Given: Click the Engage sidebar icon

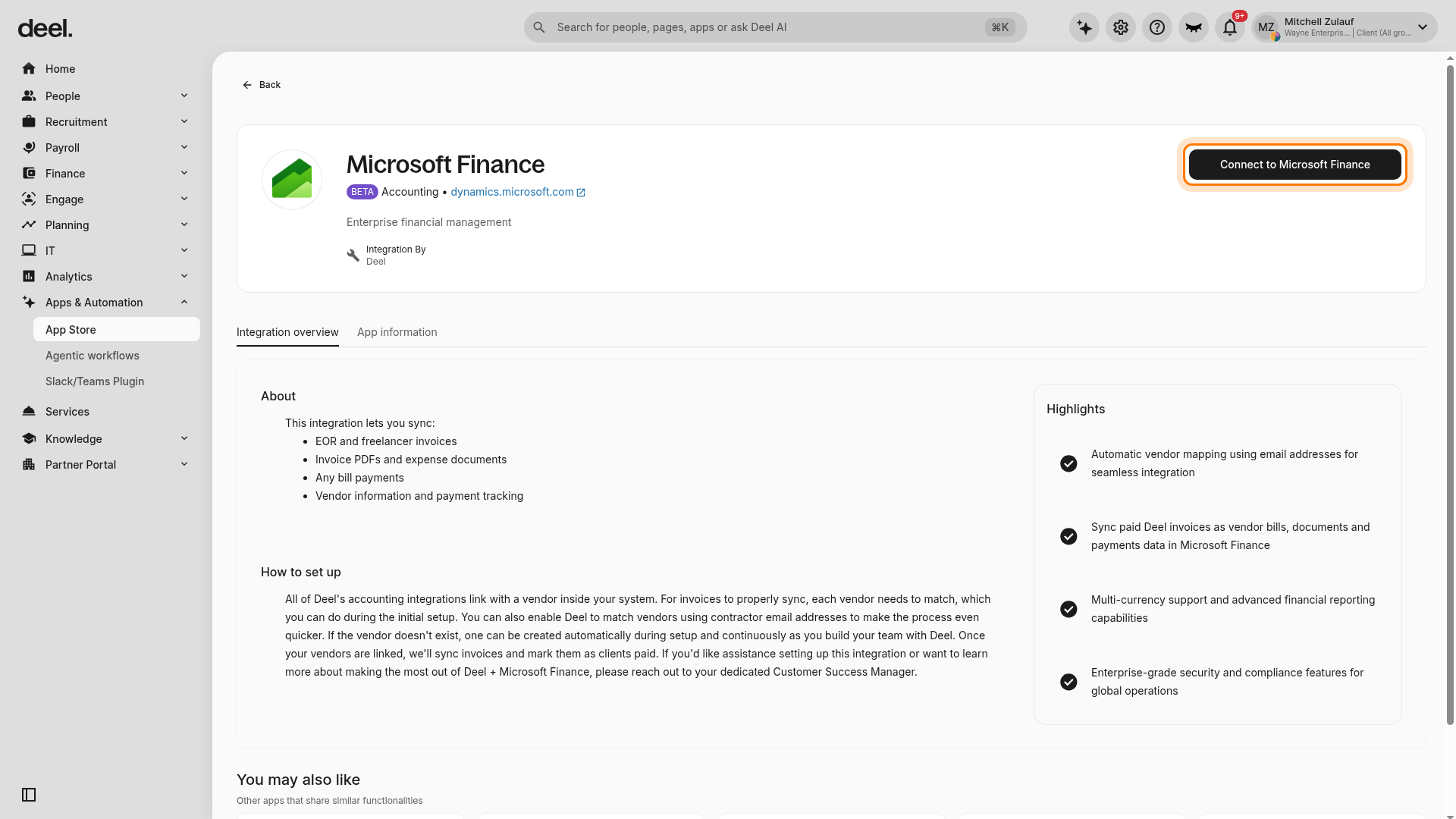Looking at the screenshot, I should click(29, 199).
